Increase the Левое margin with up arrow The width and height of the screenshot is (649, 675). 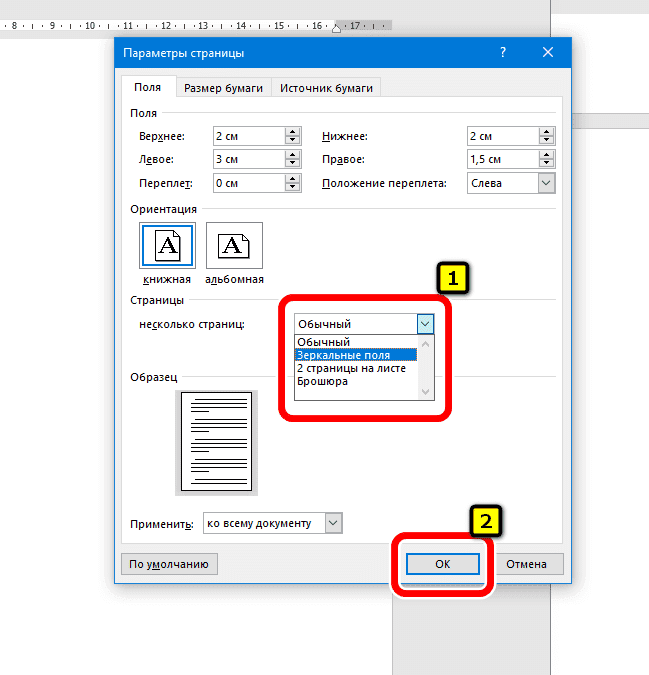point(292,155)
